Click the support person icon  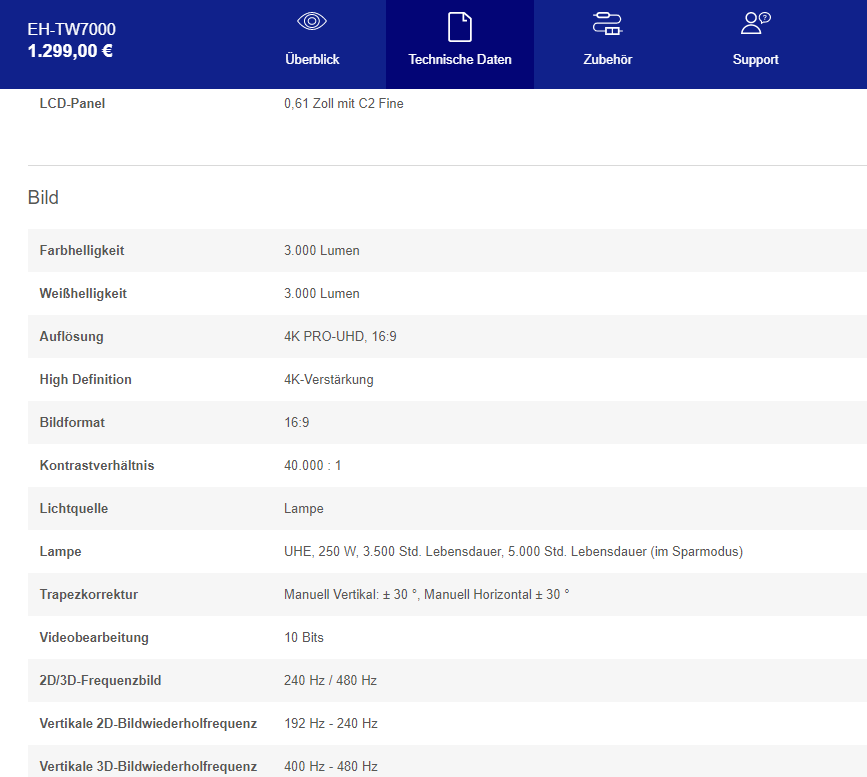coord(755,23)
